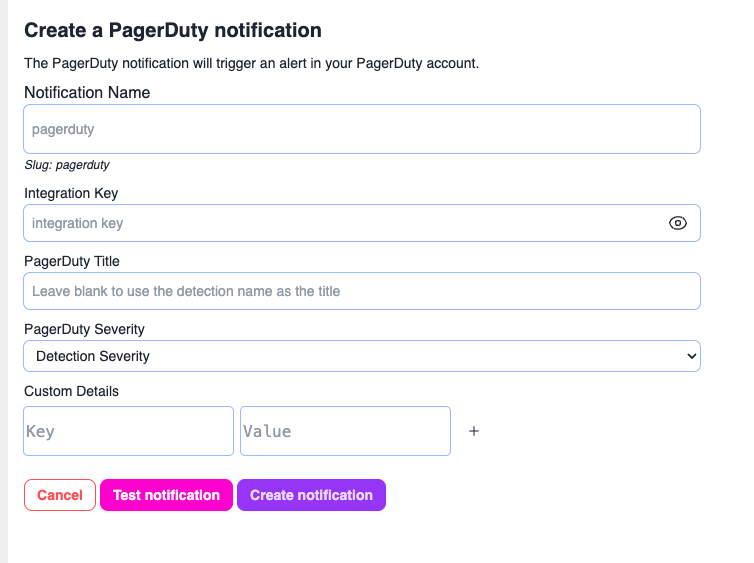This screenshot has height=563, width=754.
Task: Click into the integration key field
Action: point(340,223)
